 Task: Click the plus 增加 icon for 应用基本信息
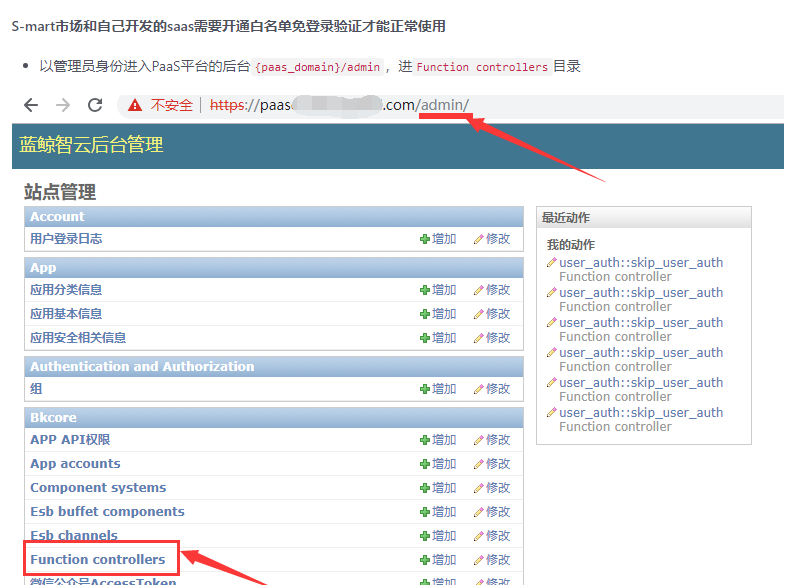pyautogui.click(x=425, y=314)
